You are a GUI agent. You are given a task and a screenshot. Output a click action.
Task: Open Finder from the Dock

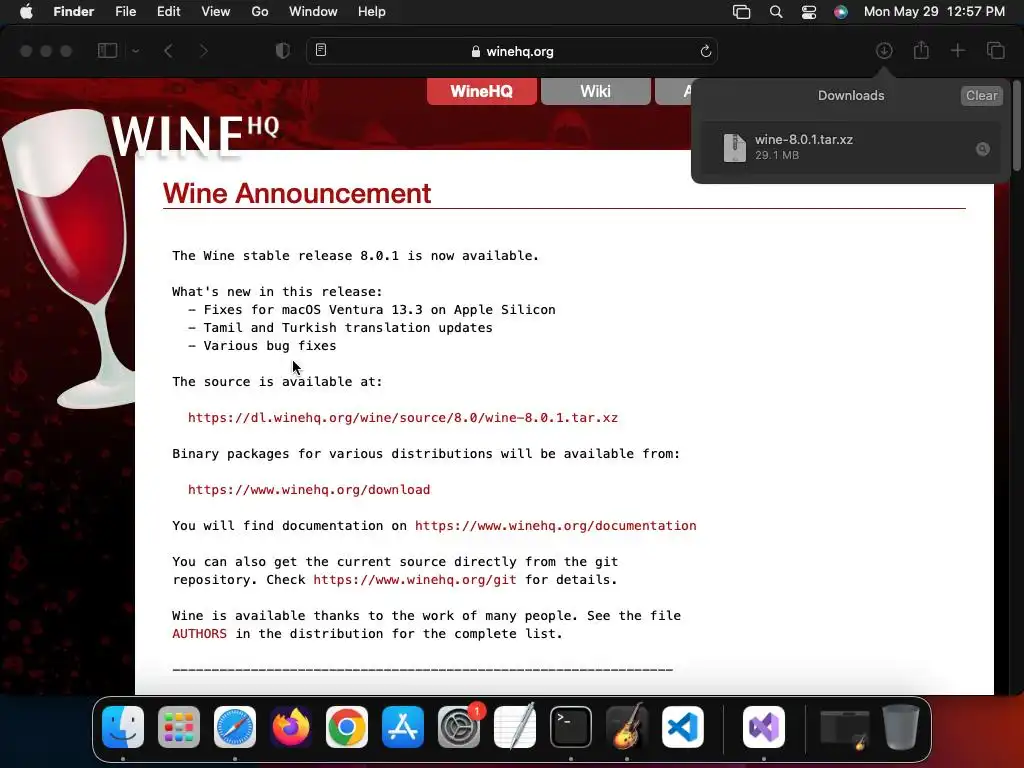coord(123,727)
